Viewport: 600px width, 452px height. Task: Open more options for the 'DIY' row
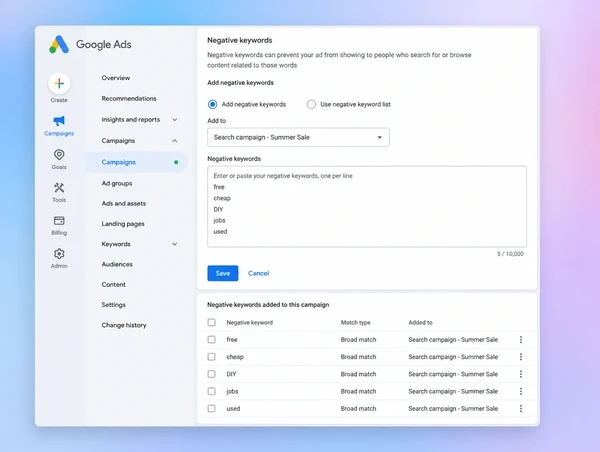click(521, 374)
